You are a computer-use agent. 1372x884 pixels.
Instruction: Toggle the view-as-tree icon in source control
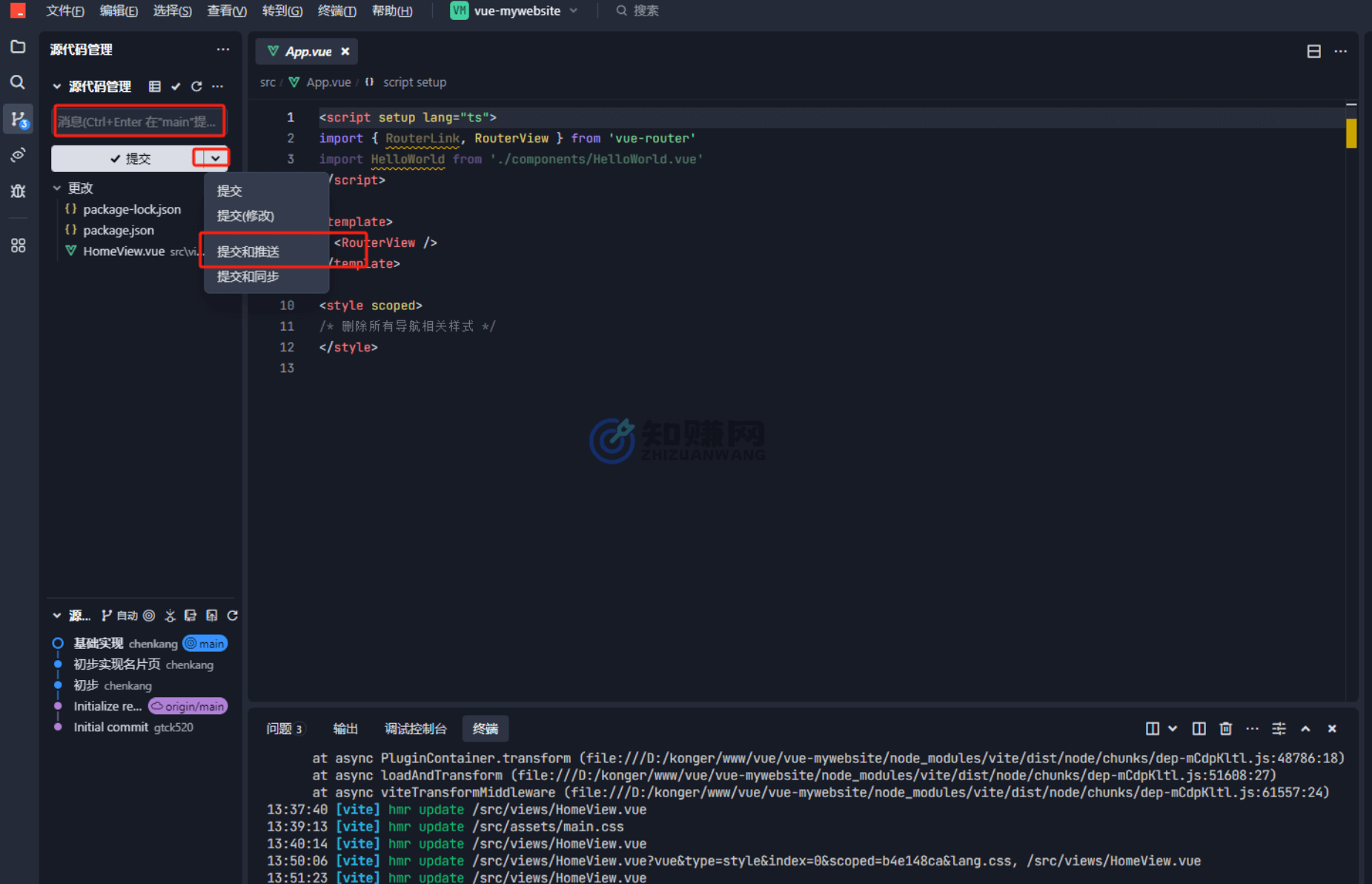click(x=154, y=87)
